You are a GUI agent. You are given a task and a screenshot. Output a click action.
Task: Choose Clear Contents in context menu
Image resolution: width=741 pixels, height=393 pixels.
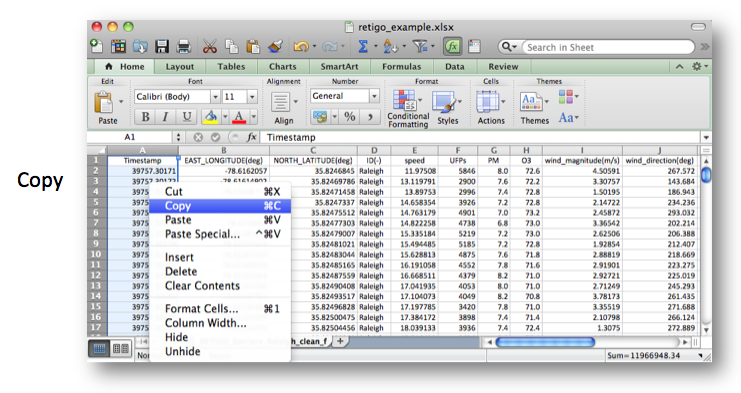[x=220, y=286]
